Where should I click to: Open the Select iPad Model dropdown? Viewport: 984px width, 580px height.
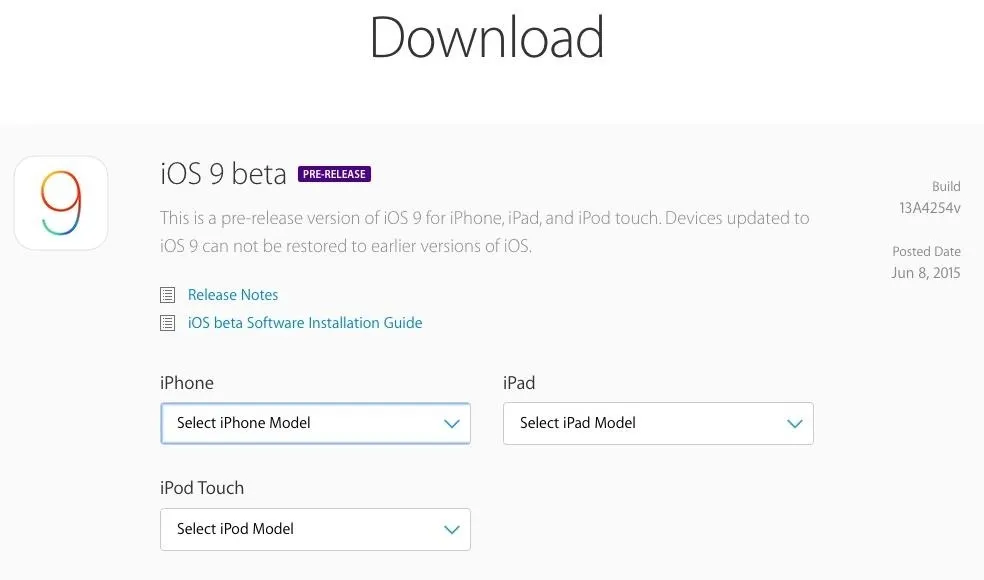pyautogui.click(x=658, y=423)
